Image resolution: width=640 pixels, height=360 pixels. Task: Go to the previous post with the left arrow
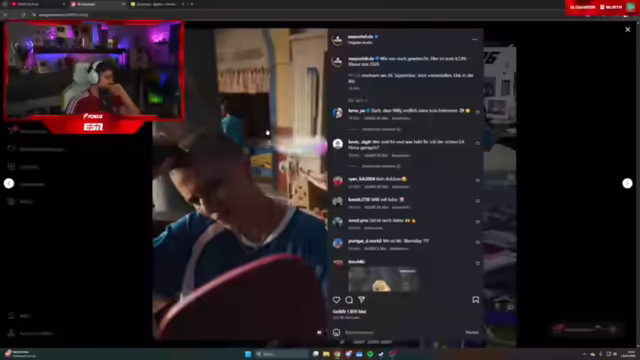click(9, 183)
